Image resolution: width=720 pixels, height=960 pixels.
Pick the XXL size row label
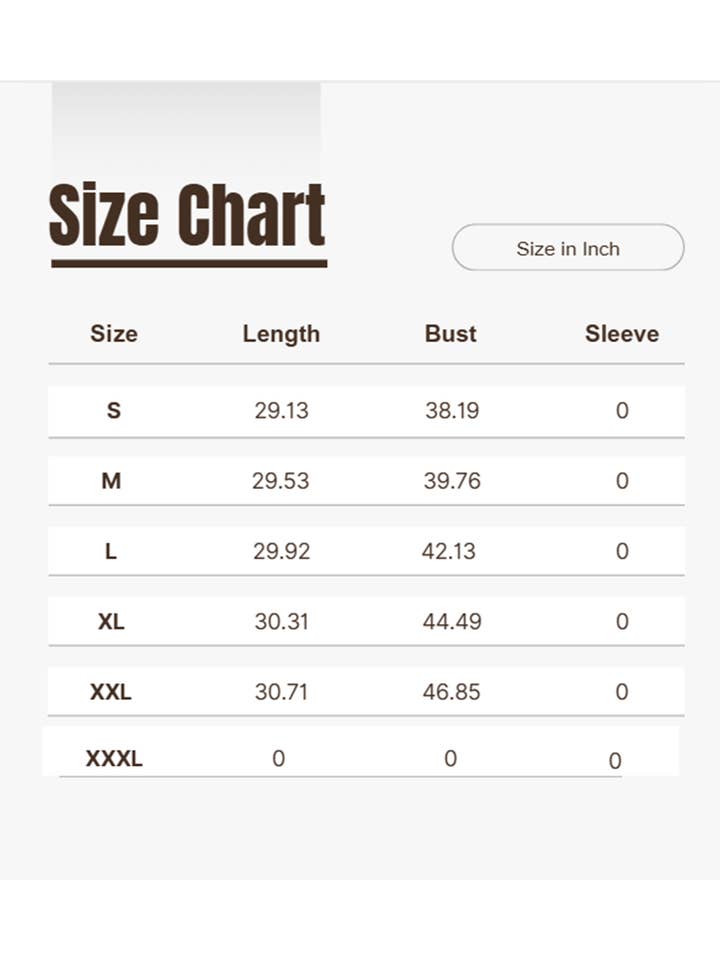(111, 692)
